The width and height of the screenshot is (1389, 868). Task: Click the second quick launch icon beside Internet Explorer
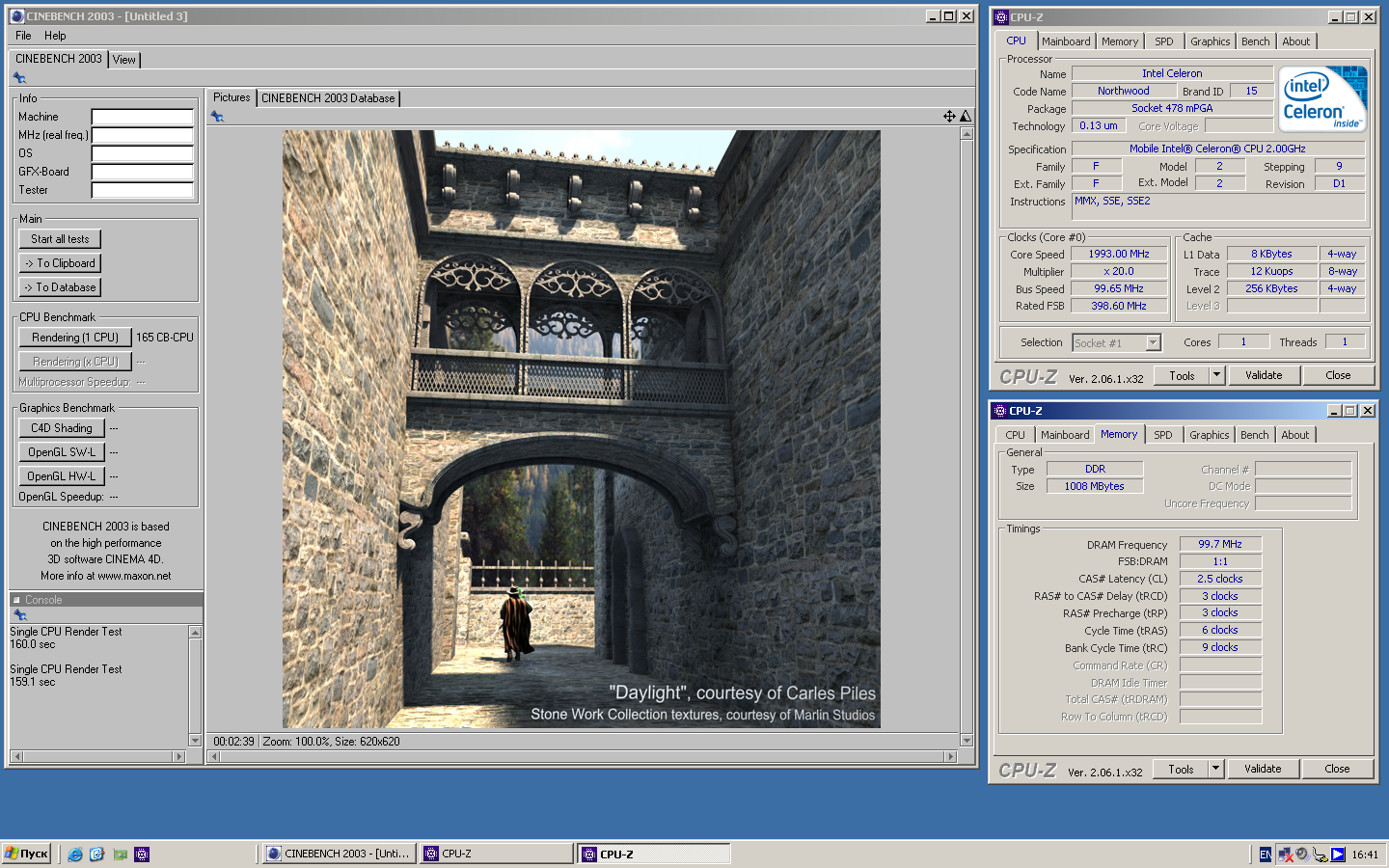pos(97,854)
